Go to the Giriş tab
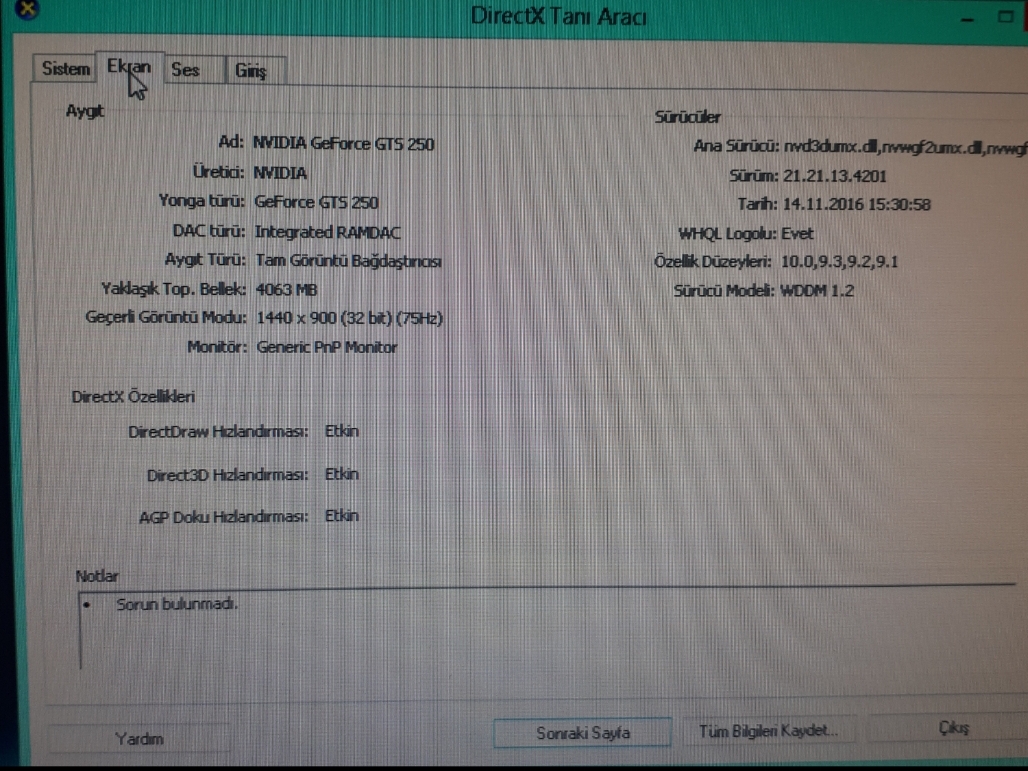Screen dimensions: 1028x771 (254, 70)
